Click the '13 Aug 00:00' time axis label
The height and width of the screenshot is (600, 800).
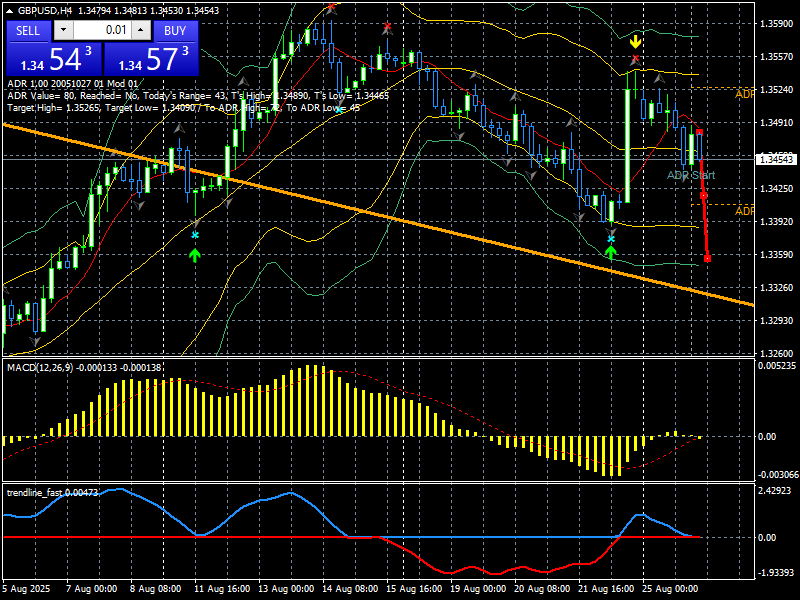(x=286, y=588)
